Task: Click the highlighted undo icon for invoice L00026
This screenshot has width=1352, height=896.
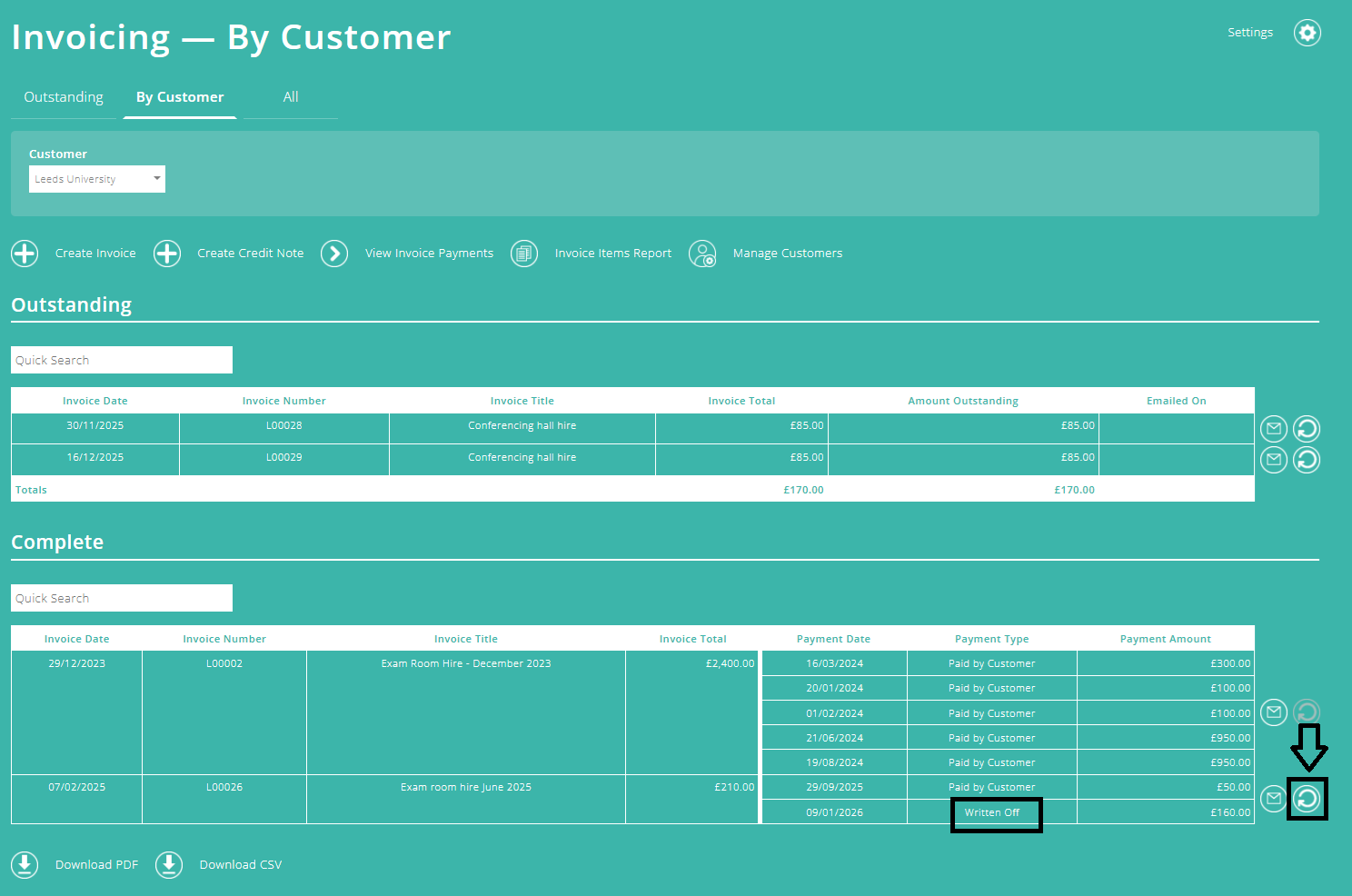Action: pos(1307,799)
